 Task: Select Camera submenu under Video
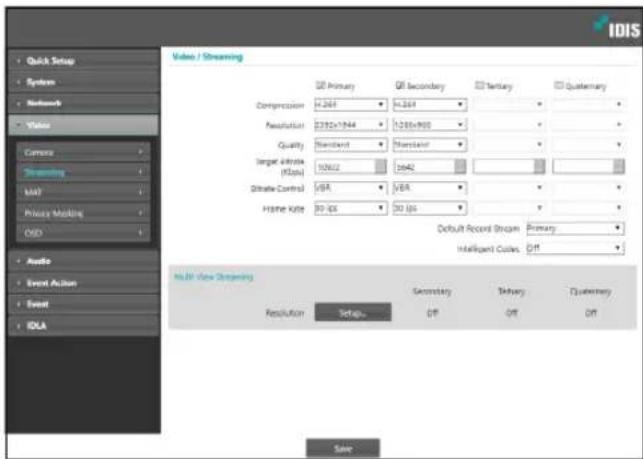[x=83, y=153]
